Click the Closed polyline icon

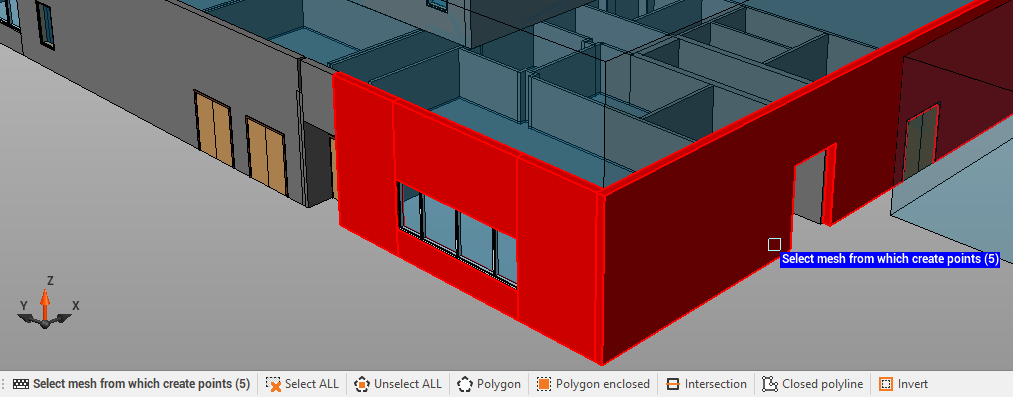(x=769, y=384)
